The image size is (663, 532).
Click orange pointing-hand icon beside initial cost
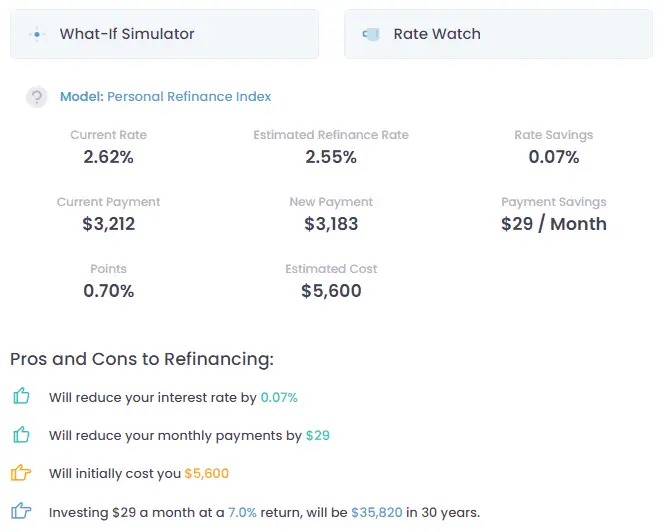[21, 473]
